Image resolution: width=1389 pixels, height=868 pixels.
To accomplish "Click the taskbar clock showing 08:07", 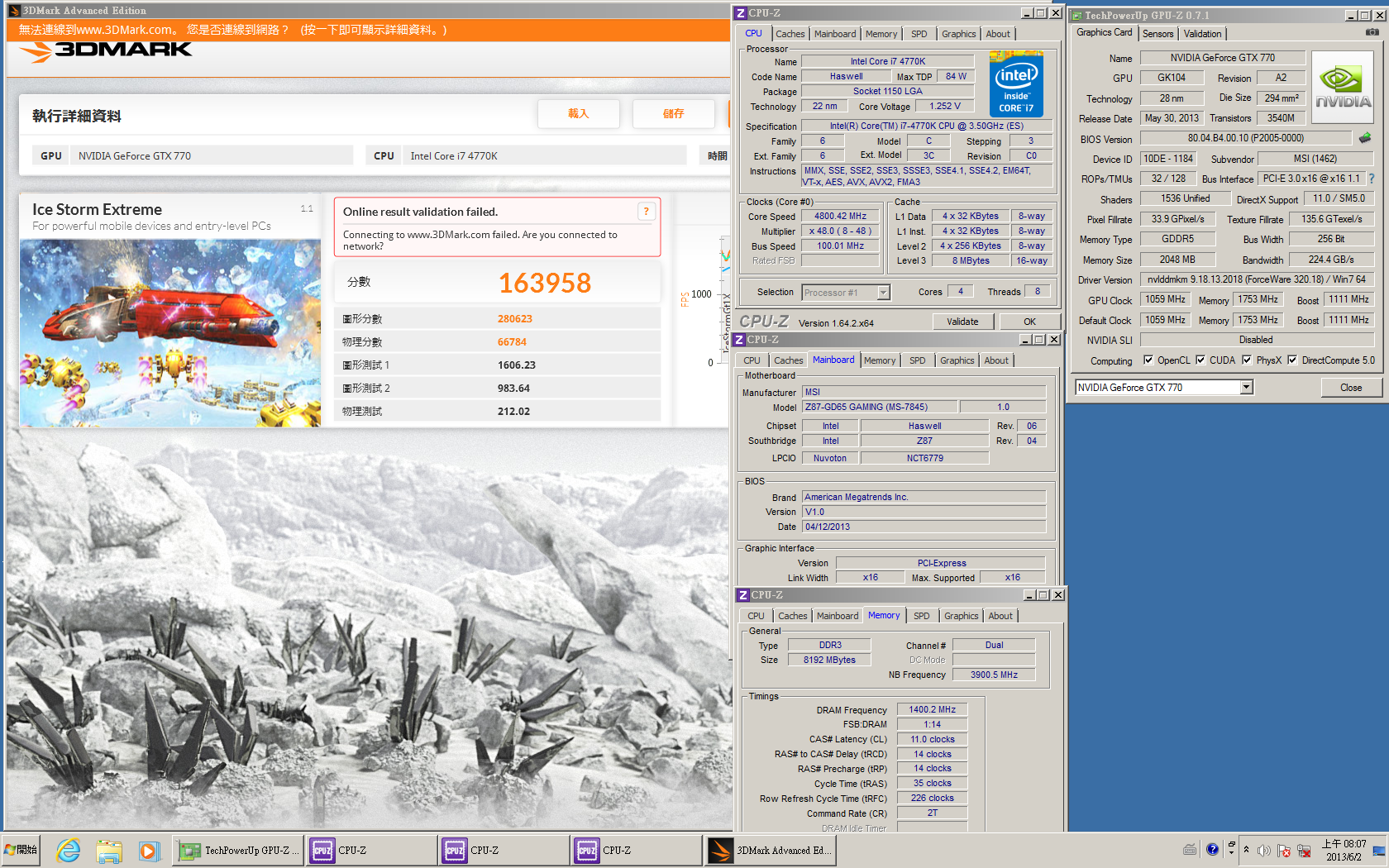I will click(1344, 851).
